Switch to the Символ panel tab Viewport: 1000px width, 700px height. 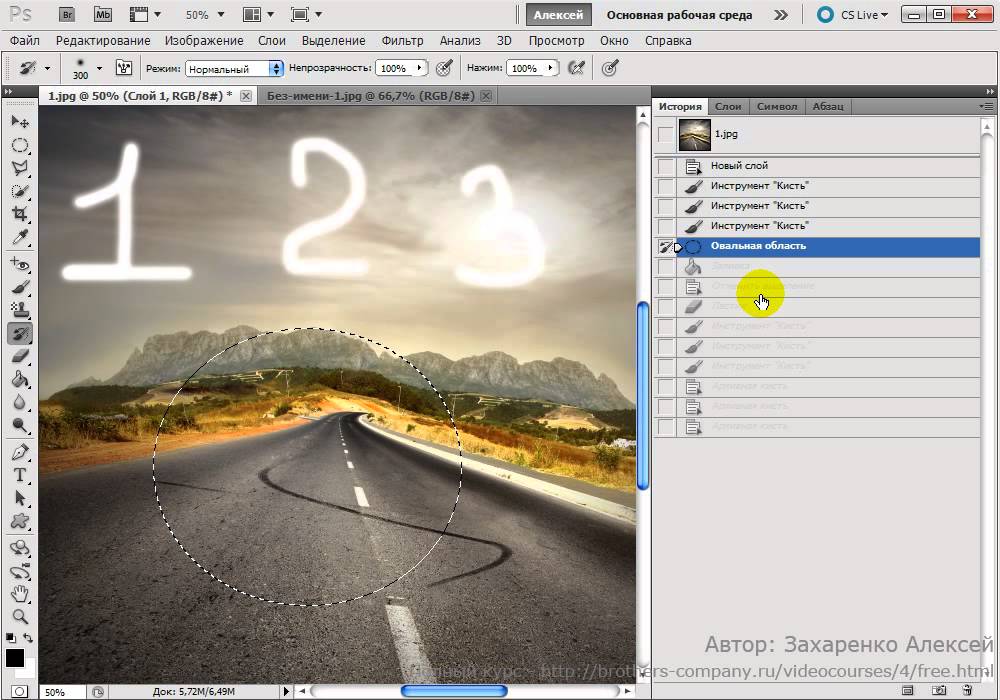tap(777, 106)
